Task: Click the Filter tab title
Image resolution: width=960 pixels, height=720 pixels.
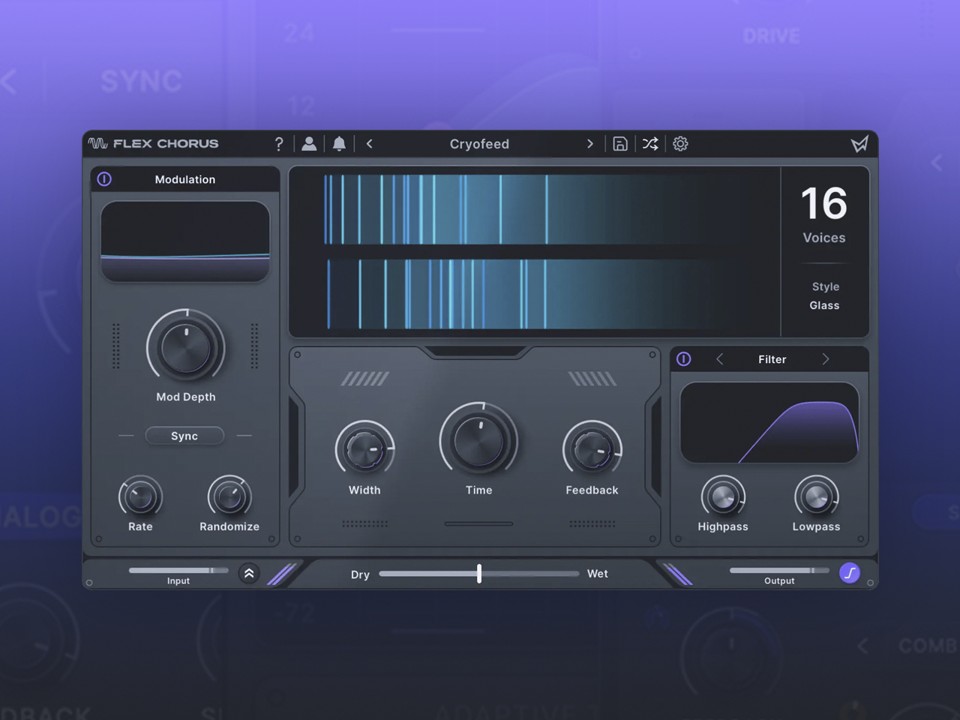Action: tap(772, 359)
